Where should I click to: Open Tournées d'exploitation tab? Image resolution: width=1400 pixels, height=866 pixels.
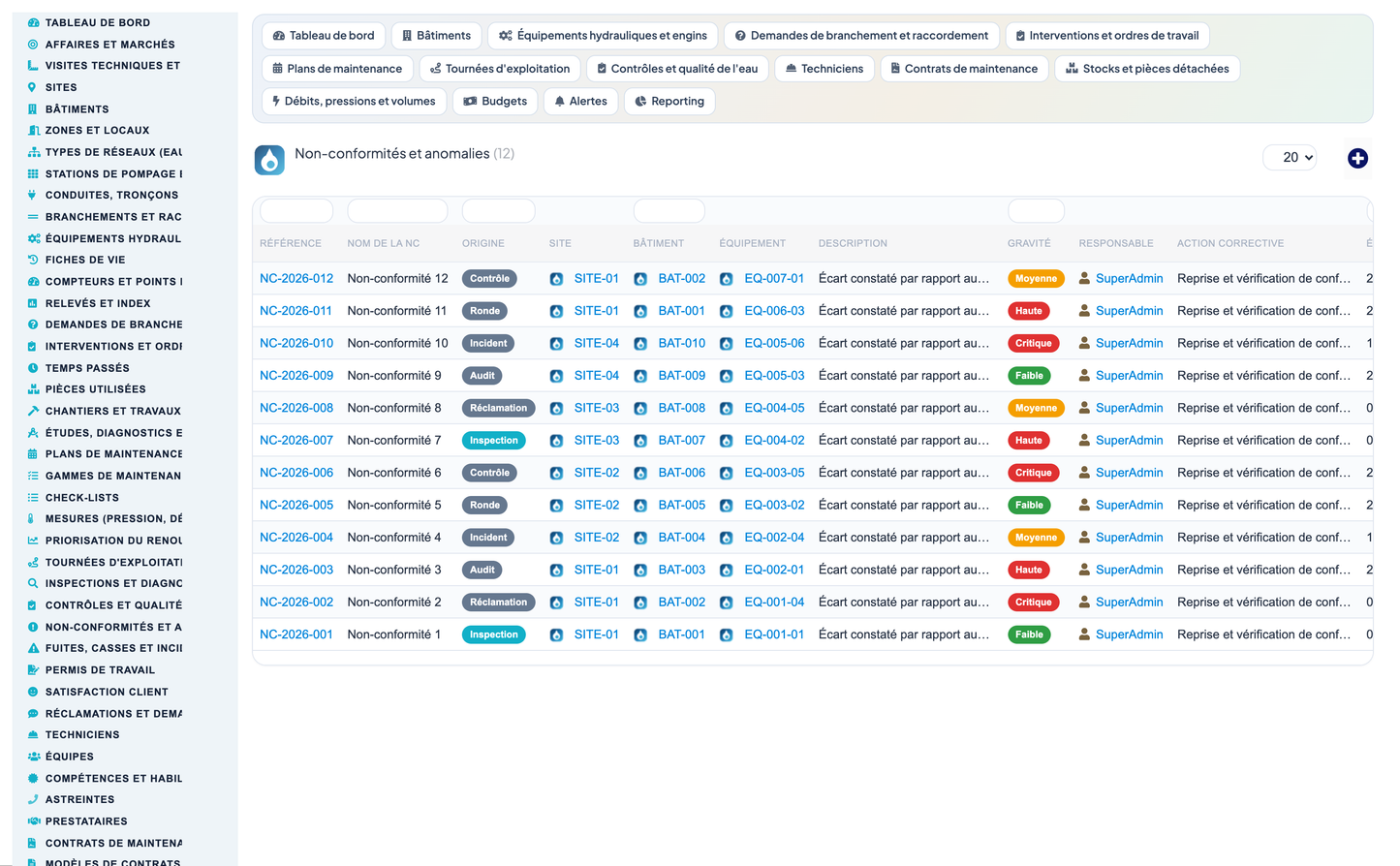click(x=500, y=69)
